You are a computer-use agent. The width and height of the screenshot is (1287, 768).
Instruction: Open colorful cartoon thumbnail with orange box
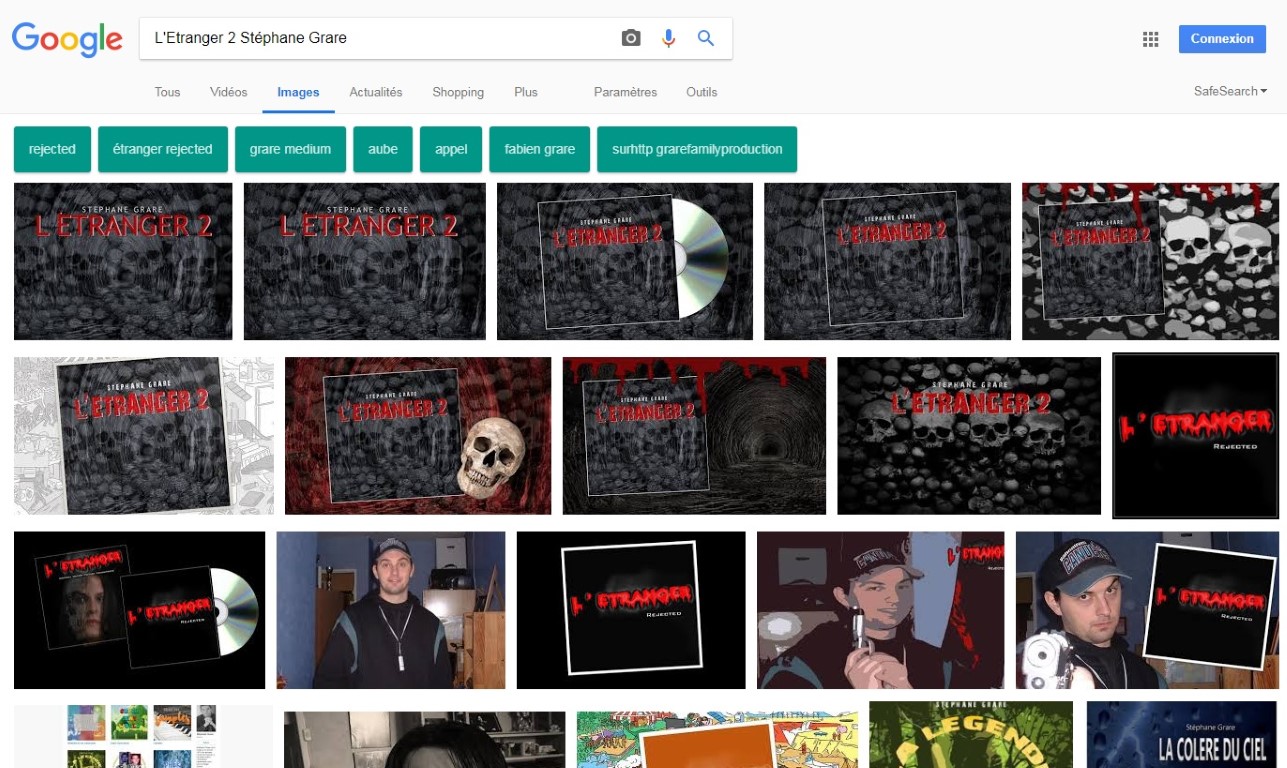point(717,740)
